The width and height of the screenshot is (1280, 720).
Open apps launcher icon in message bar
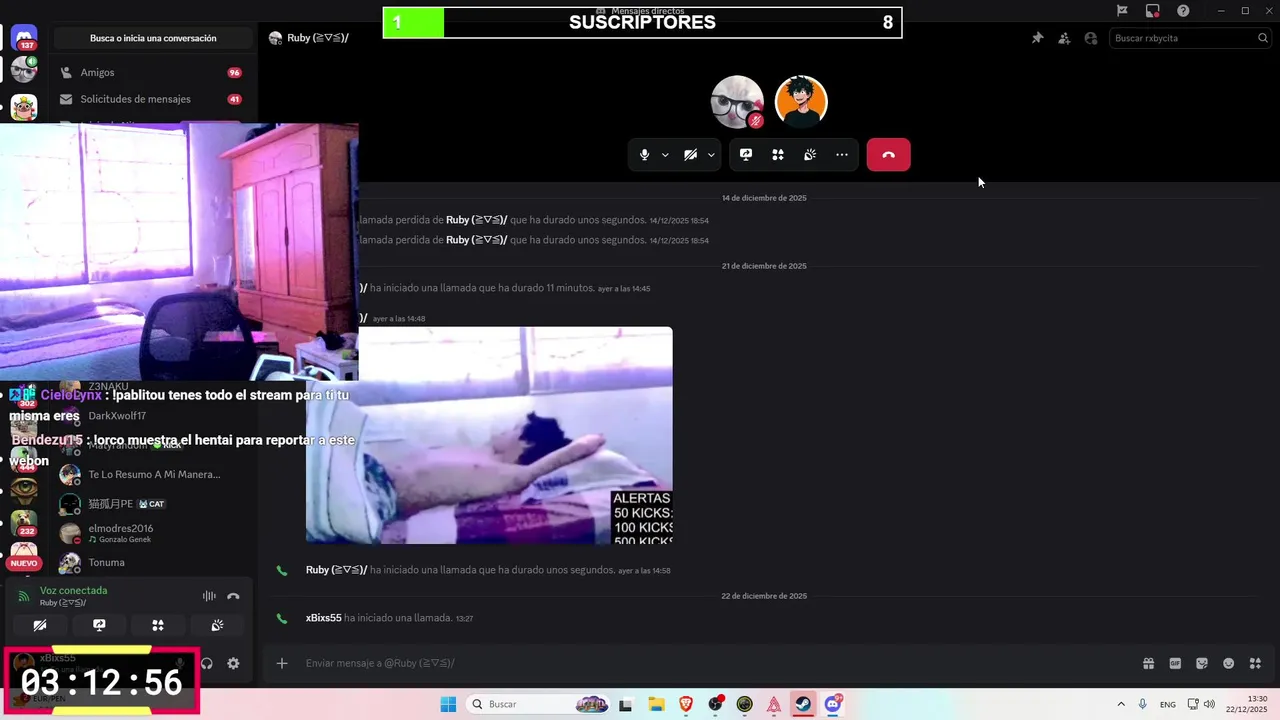1256,663
